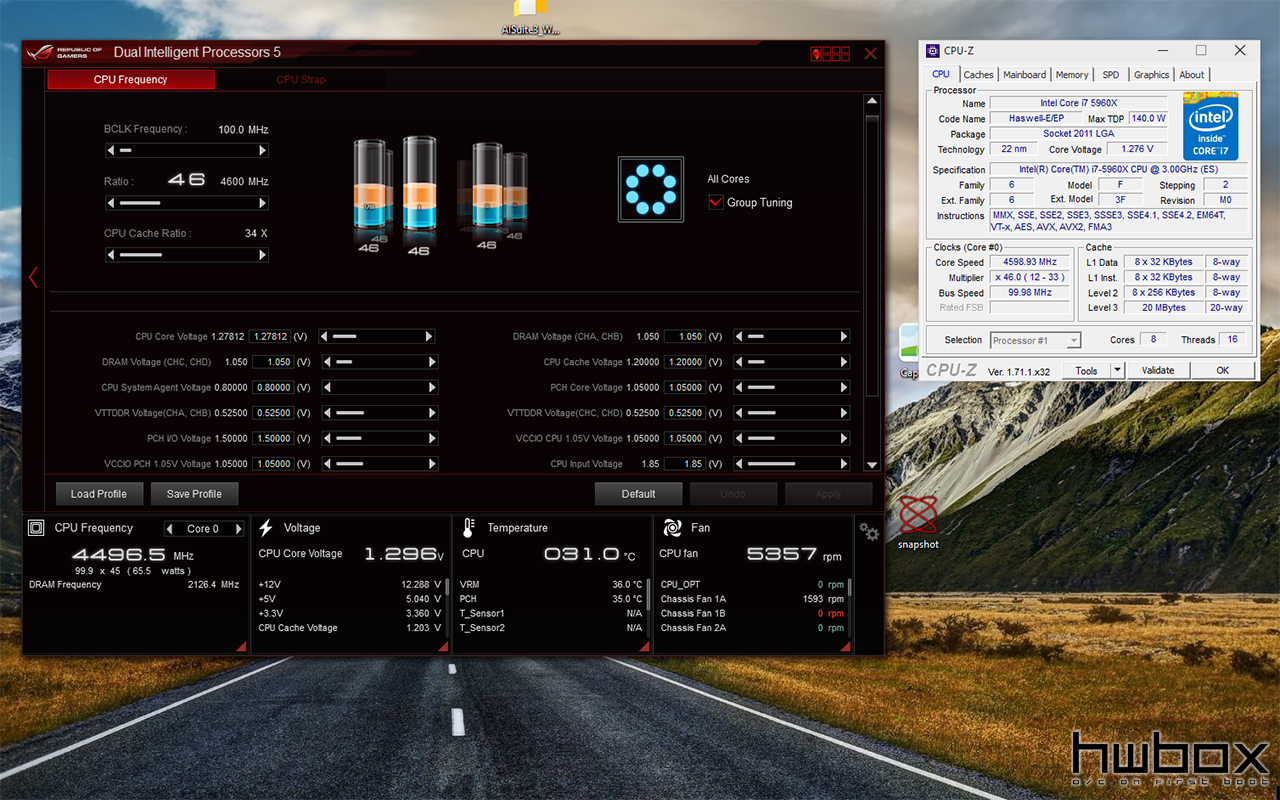Click the CPU Input Voltage slider track
Image resolution: width=1280 pixels, height=800 pixels.
tap(791, 464)
